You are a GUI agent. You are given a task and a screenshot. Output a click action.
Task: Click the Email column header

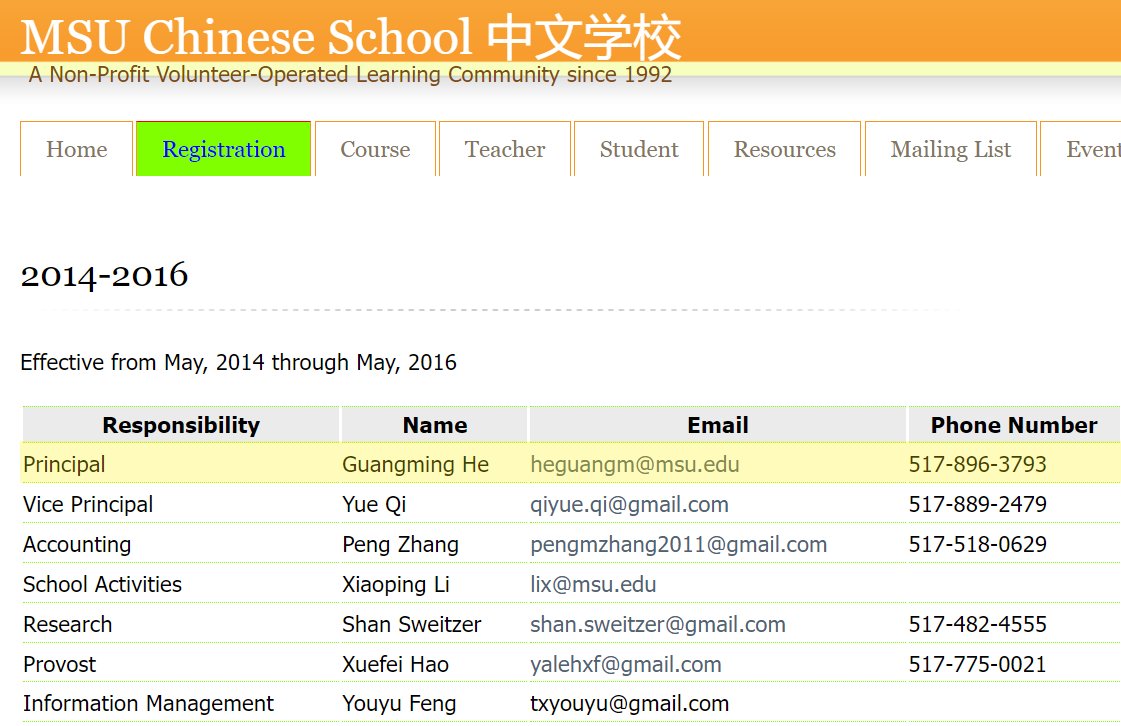717,425
